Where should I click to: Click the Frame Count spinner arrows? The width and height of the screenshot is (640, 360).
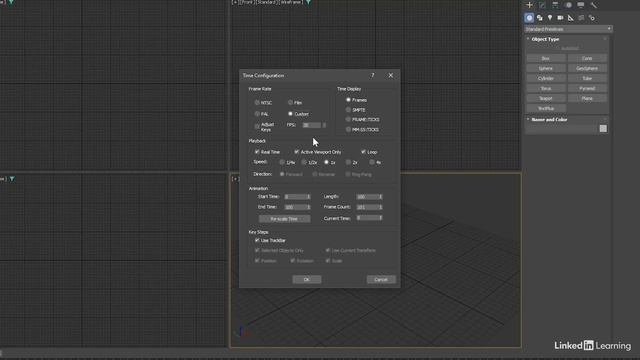(380, 207)
